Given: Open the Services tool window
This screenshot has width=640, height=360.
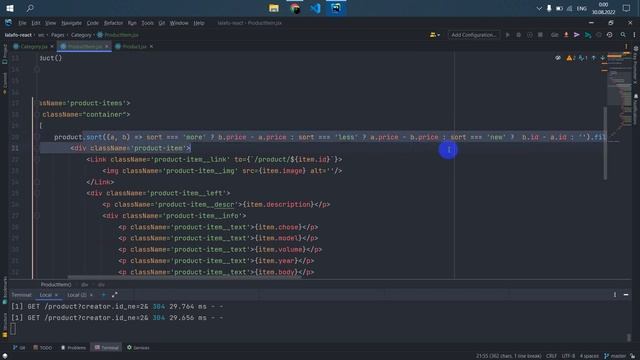Looking at the screenshot, I should [x=138, y=348].
